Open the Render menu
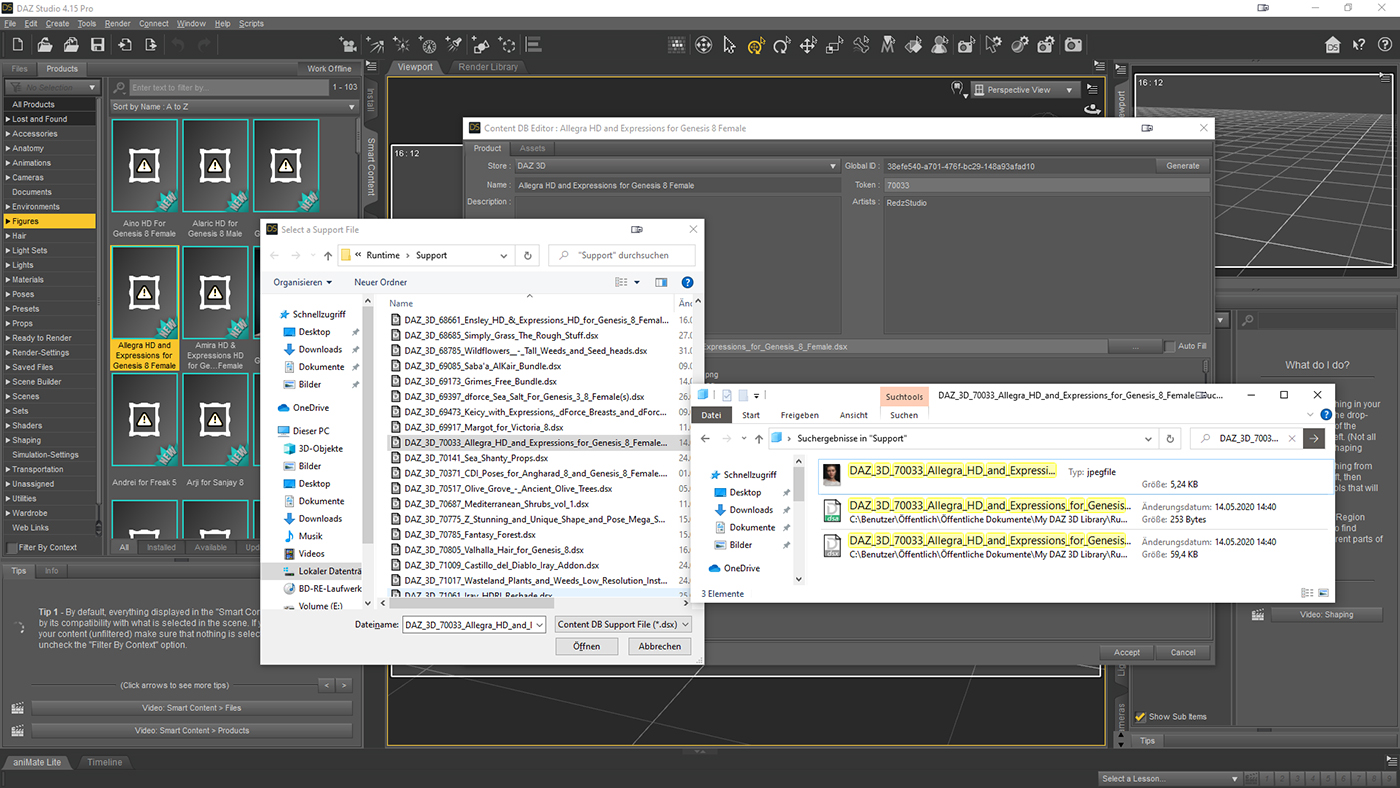1400x788 pixels. [x=117, y=23]
